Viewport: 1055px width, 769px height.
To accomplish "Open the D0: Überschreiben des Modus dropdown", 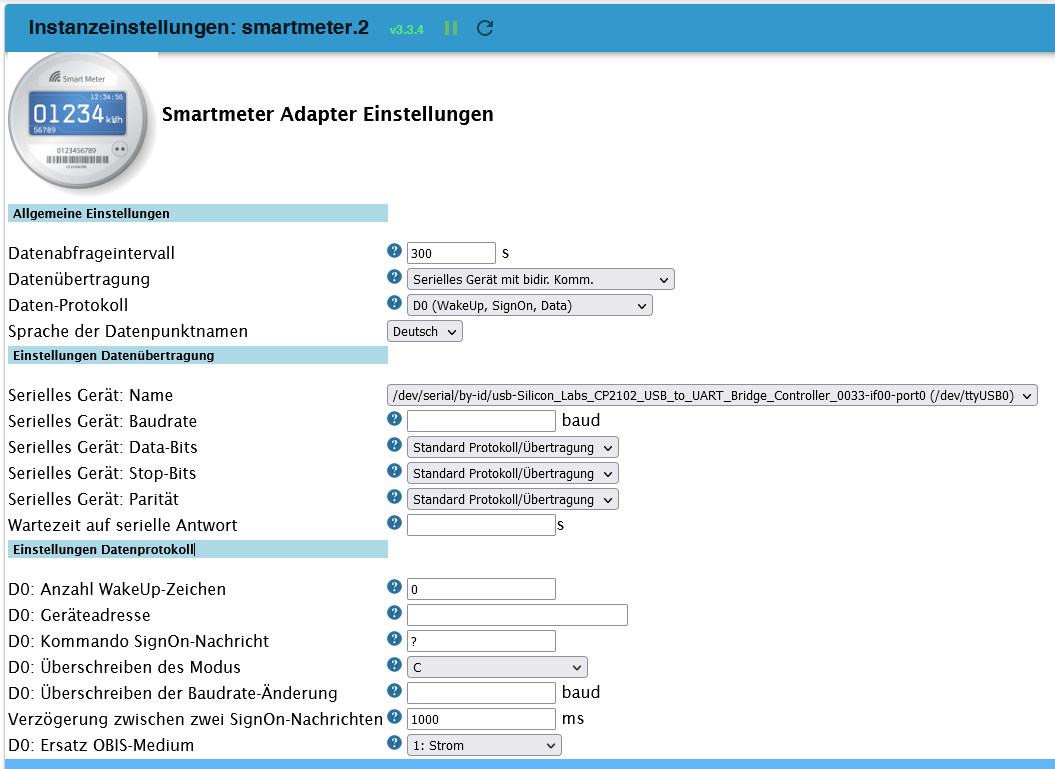I will pos(497,667).
